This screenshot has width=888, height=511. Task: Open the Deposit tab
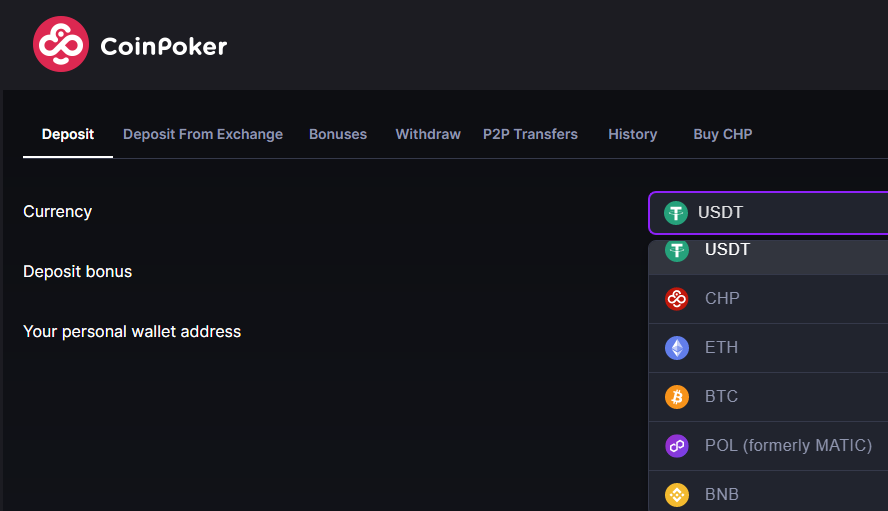click(x=68, y=134)
